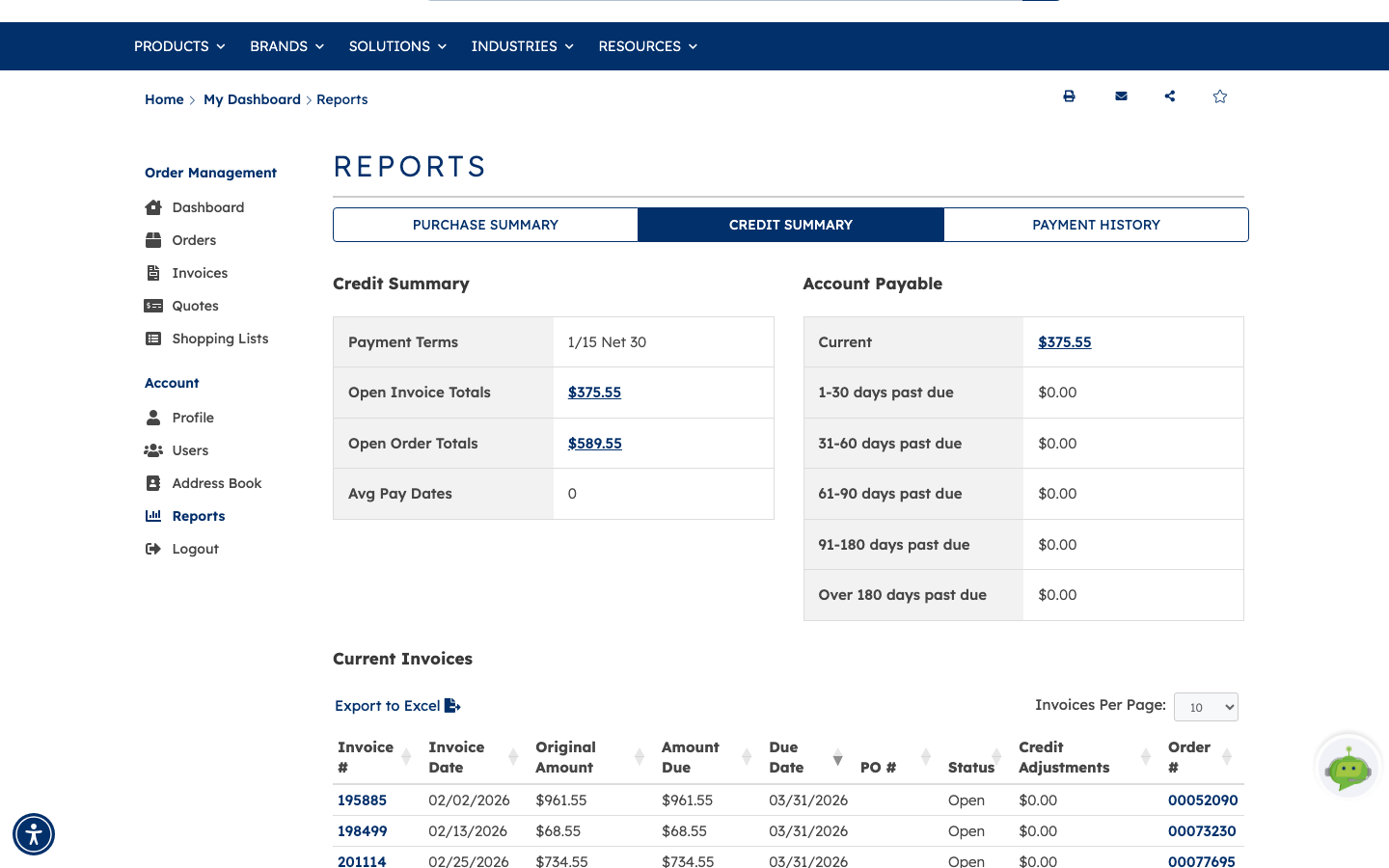Click the Address Book icon

(x=153, y=483)
